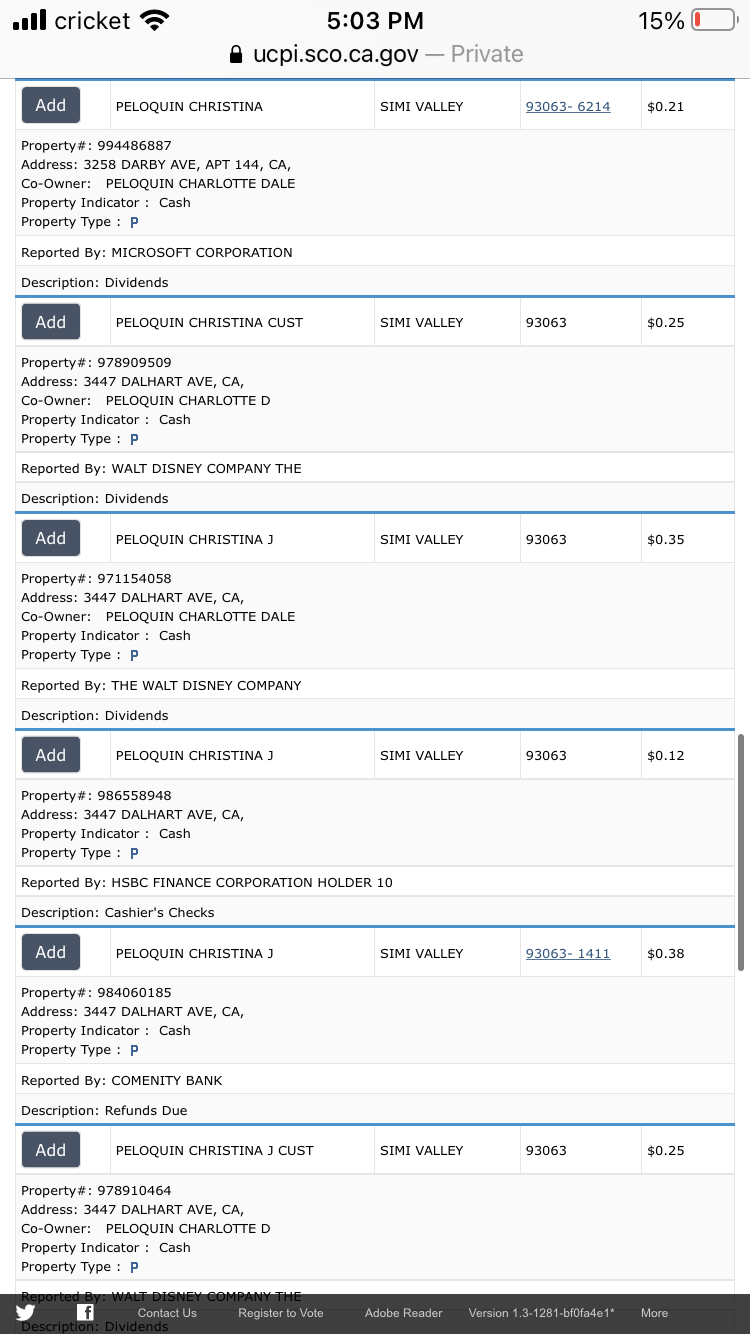Image resolution: width=750 pixels, height=1334 pixels.
Task: Click Property Type P for property 994486887
Action: 134,222
